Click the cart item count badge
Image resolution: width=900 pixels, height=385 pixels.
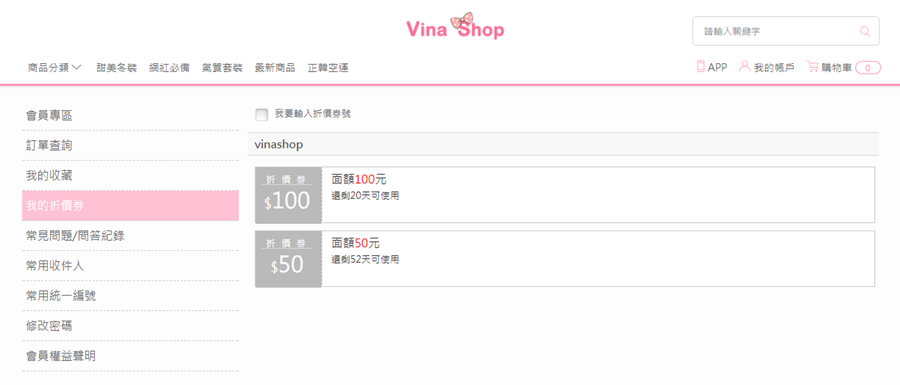click(868, 68)
